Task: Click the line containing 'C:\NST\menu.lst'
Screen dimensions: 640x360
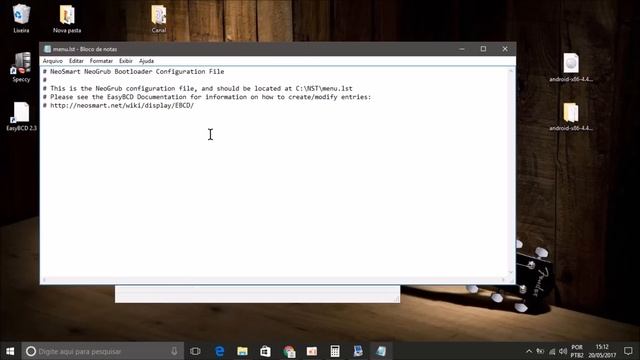Action: click(198, 89)
